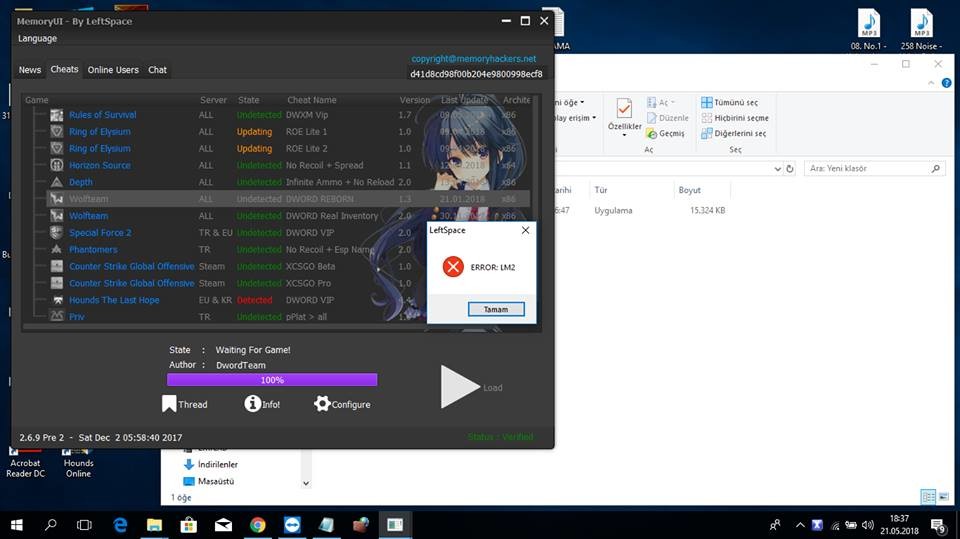Click Geçmiş in Explorer ribbon

(666, 133)
